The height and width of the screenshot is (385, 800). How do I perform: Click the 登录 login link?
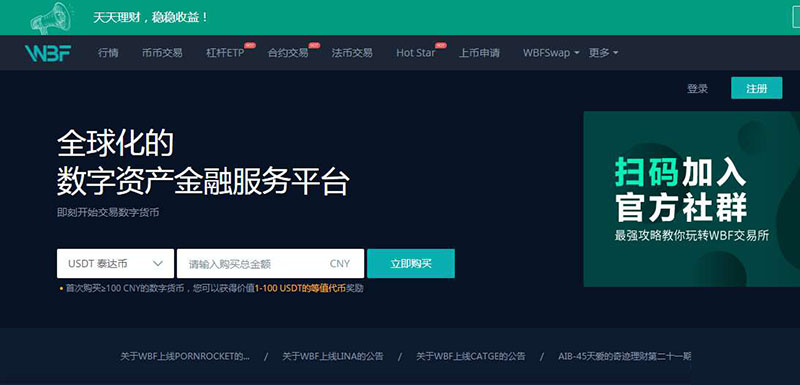(697, 89)
